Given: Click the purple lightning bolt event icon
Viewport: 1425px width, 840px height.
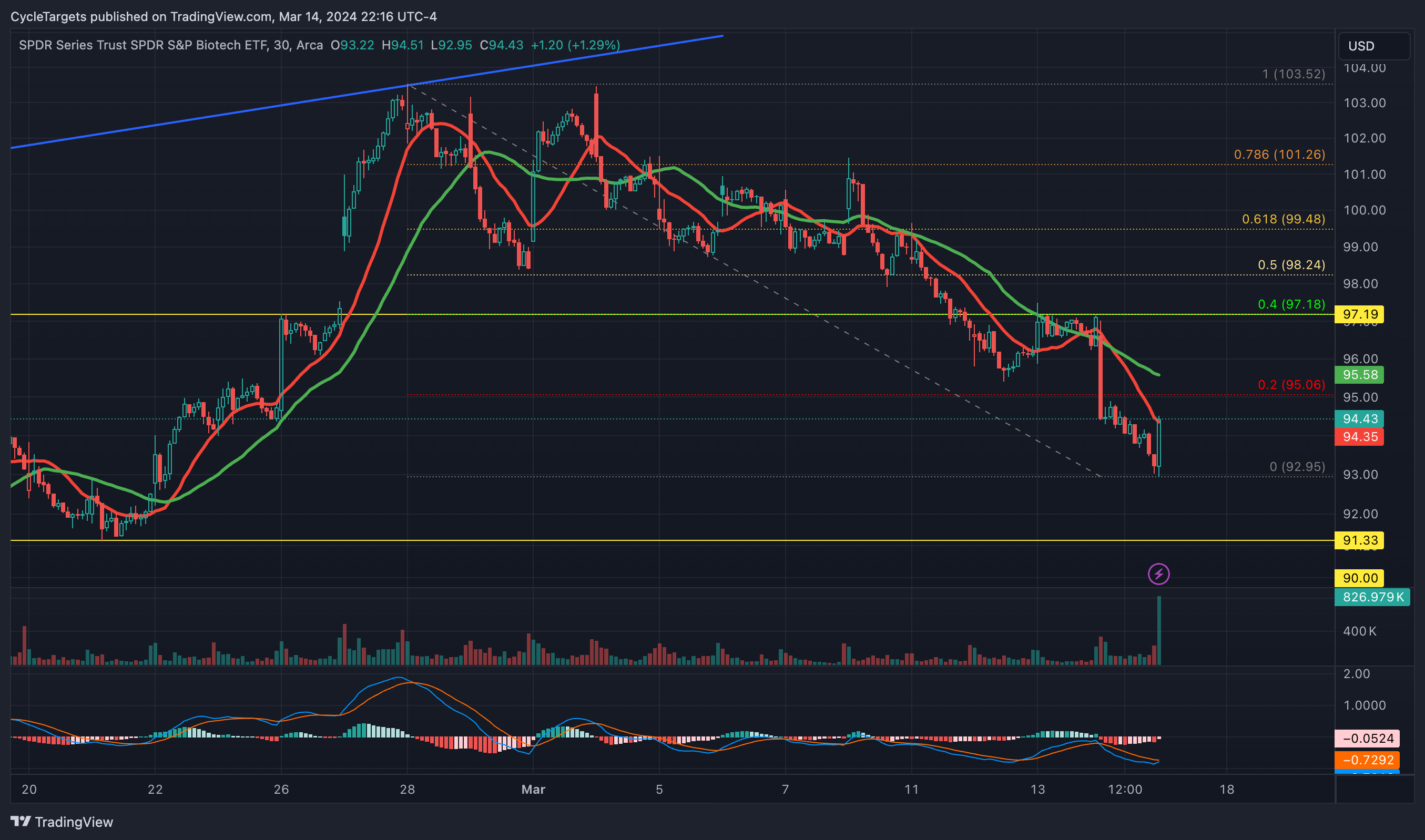Looking at the screenshot, I should tap(1158, 574).
